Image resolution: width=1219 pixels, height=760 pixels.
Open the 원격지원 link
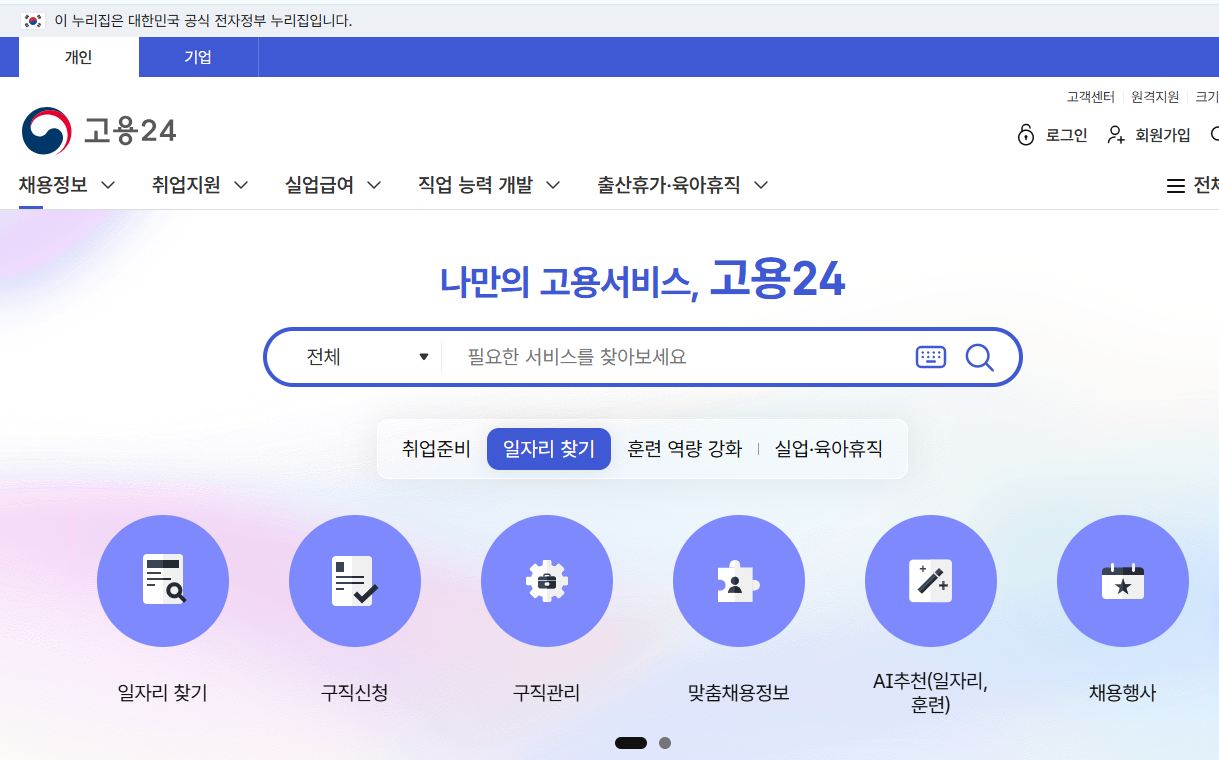click(1155, 97)
